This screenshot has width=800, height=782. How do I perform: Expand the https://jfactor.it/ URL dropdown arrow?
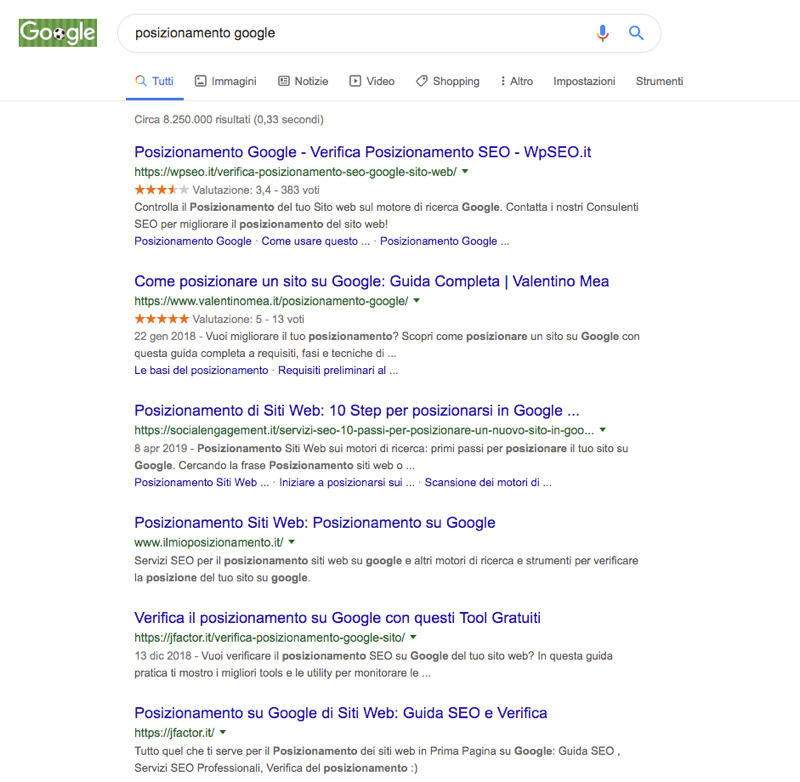click(x=222, y=733)
